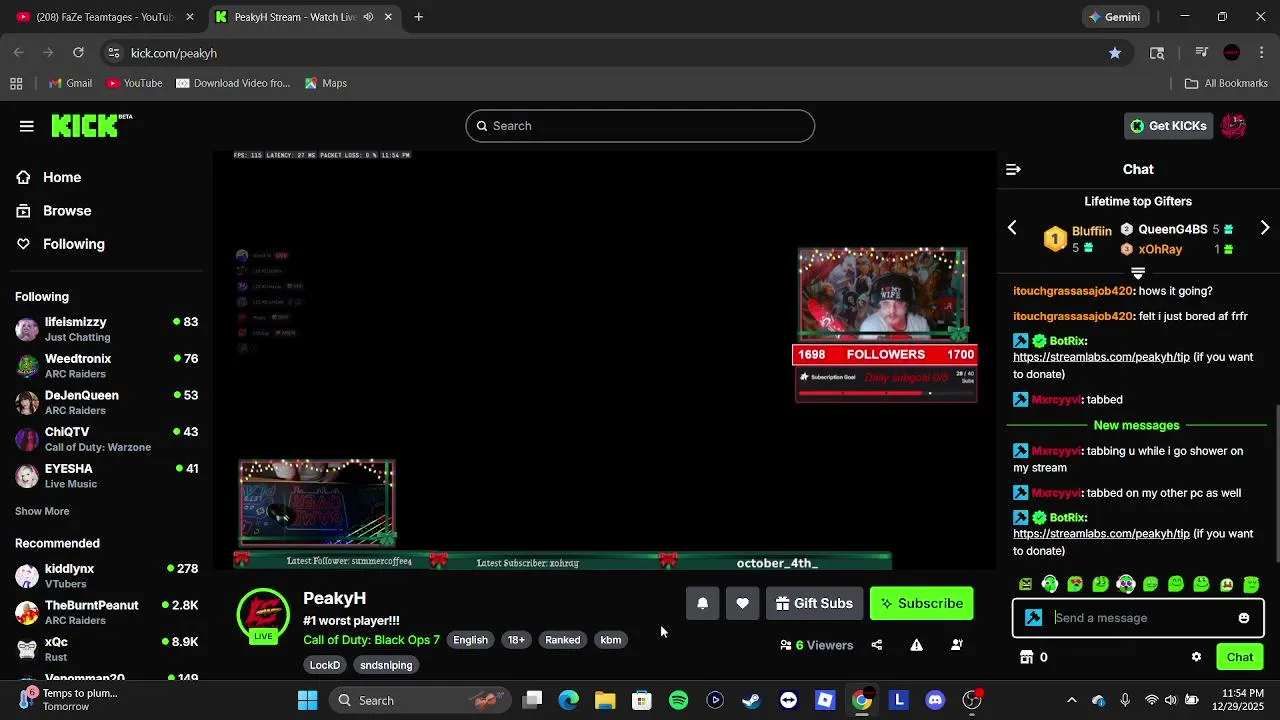
Task: Share the stream
Action: [877, 645]
